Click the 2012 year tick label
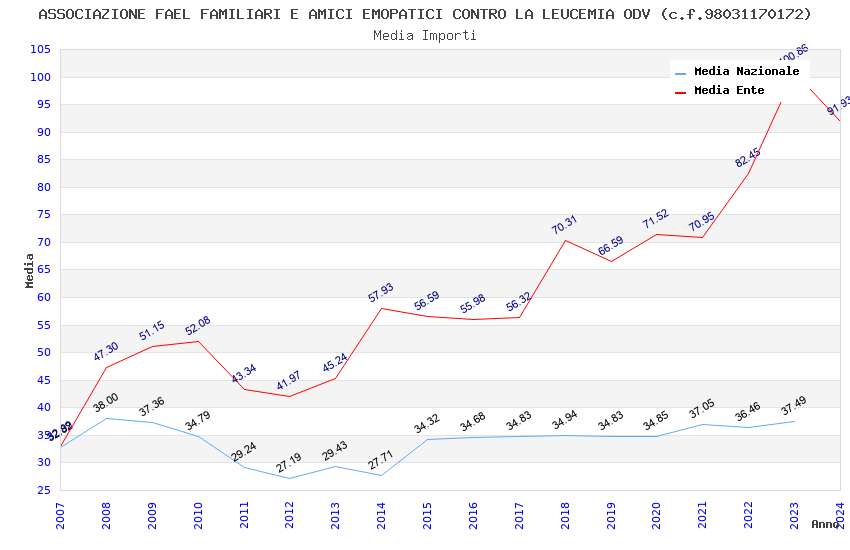The image size is (850, 550). [289, 515]
